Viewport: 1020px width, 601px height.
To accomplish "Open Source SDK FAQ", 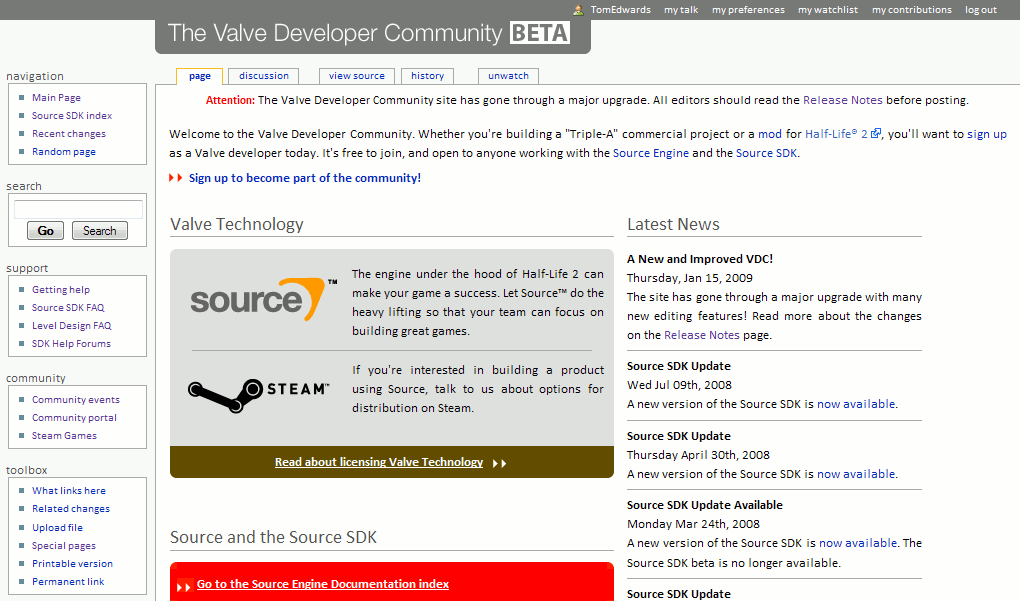I will (x=68, y=308).
